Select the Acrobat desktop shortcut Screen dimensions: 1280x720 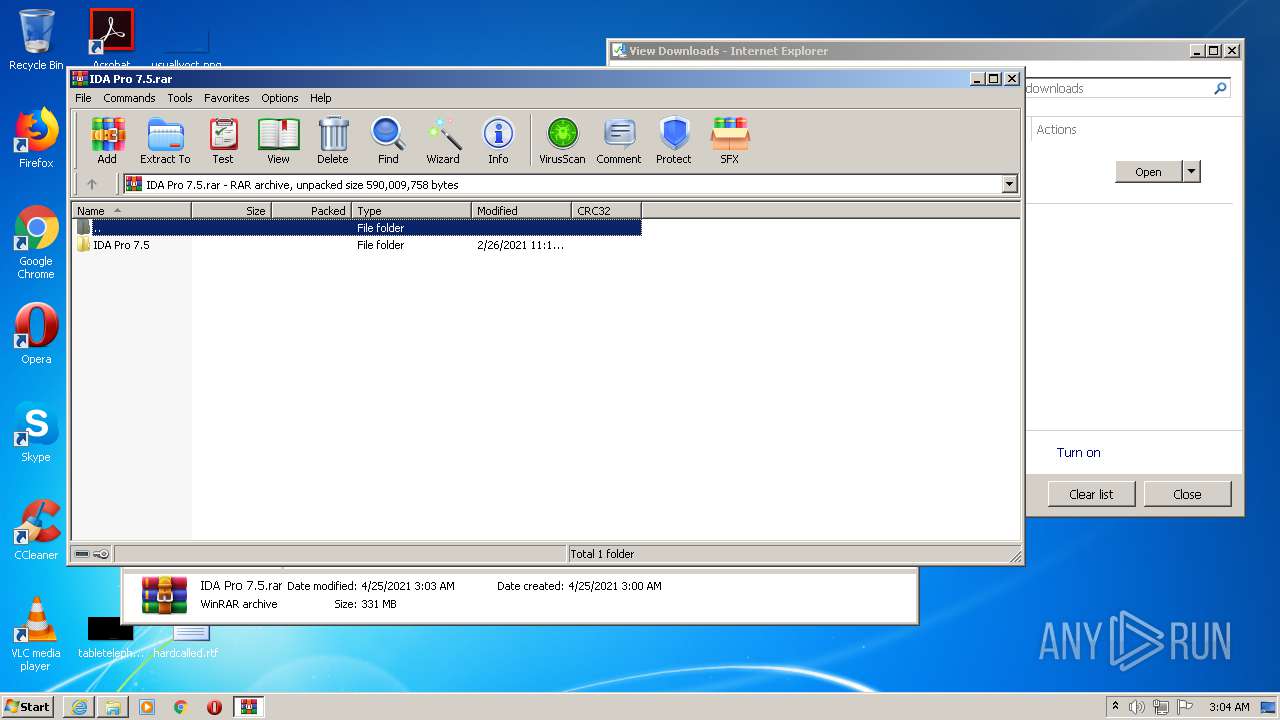coord(111,38)
